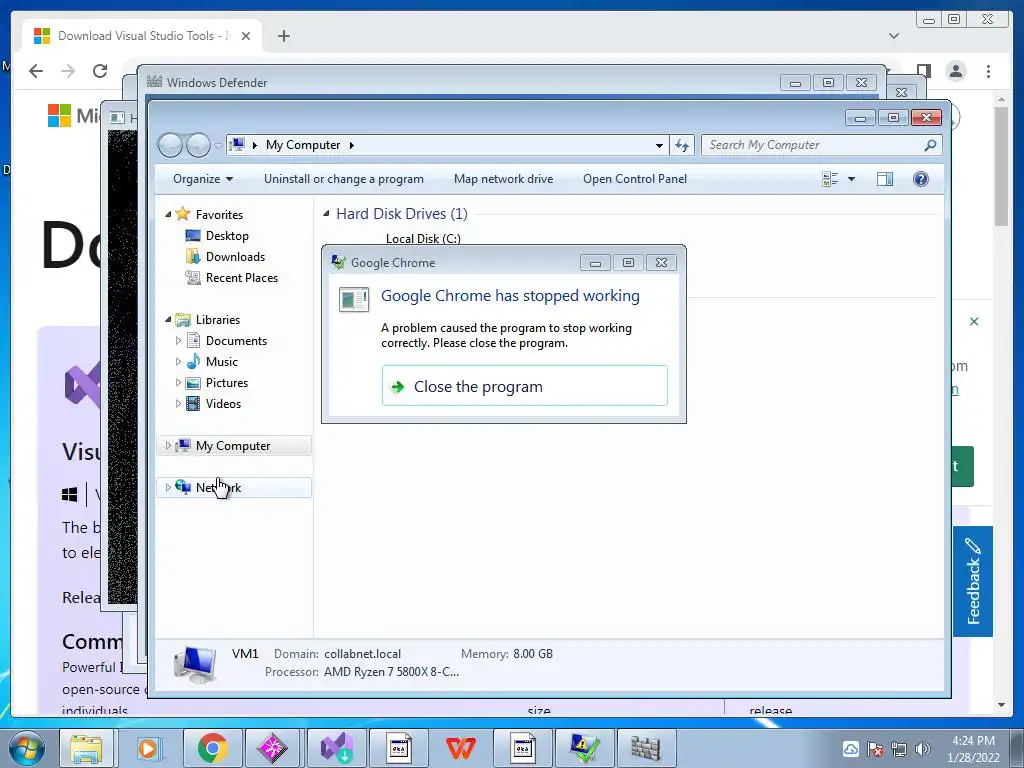
Task: Collapse the Libraries tree group
Action: point(168,319)
